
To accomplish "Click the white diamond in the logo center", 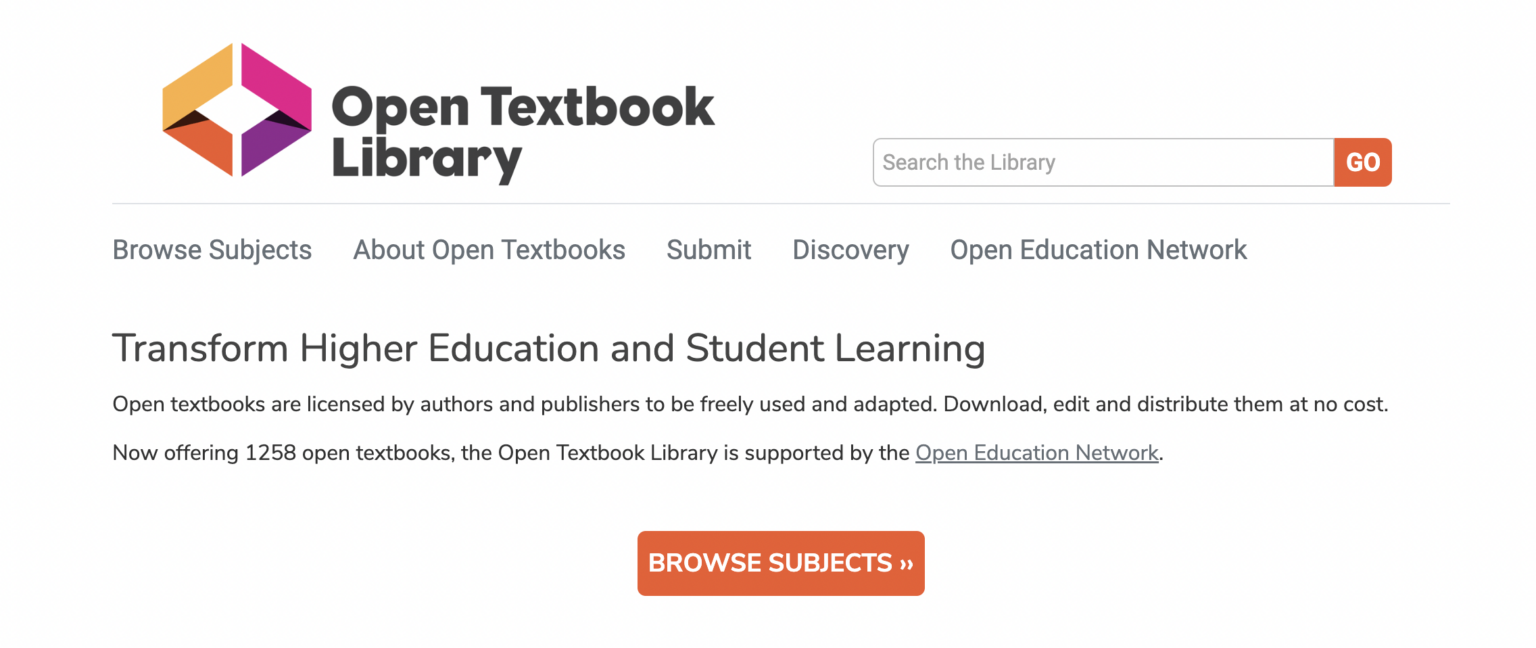I will point(237,110).
